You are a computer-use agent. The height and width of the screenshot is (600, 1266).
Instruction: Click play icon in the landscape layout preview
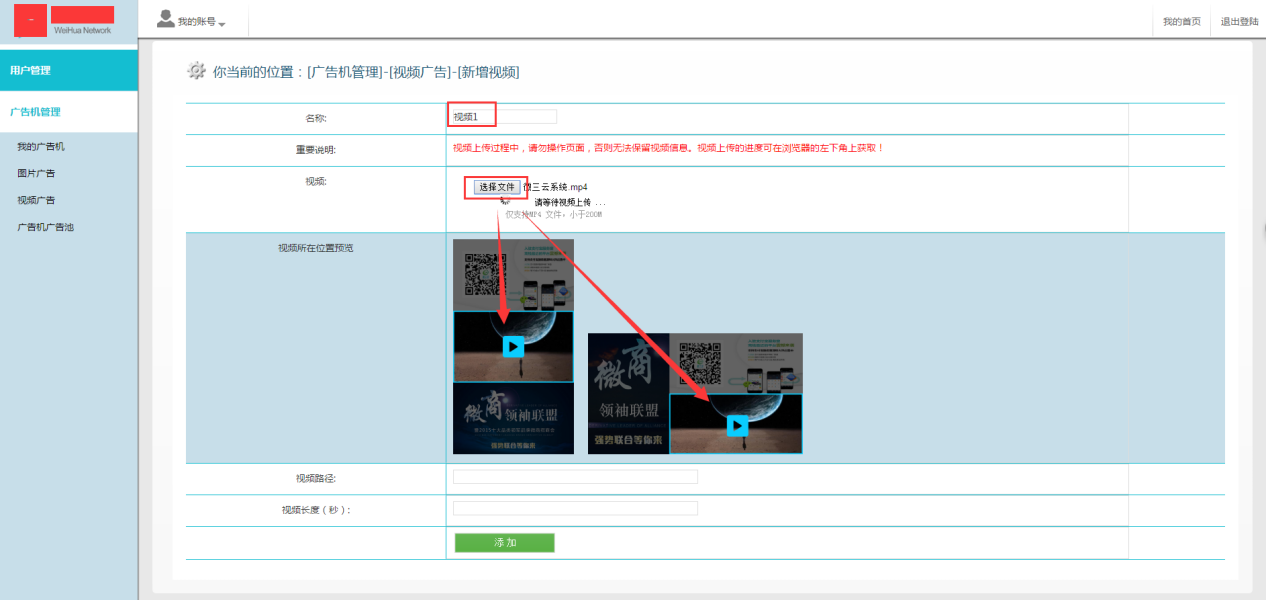(x=737, y=426)
